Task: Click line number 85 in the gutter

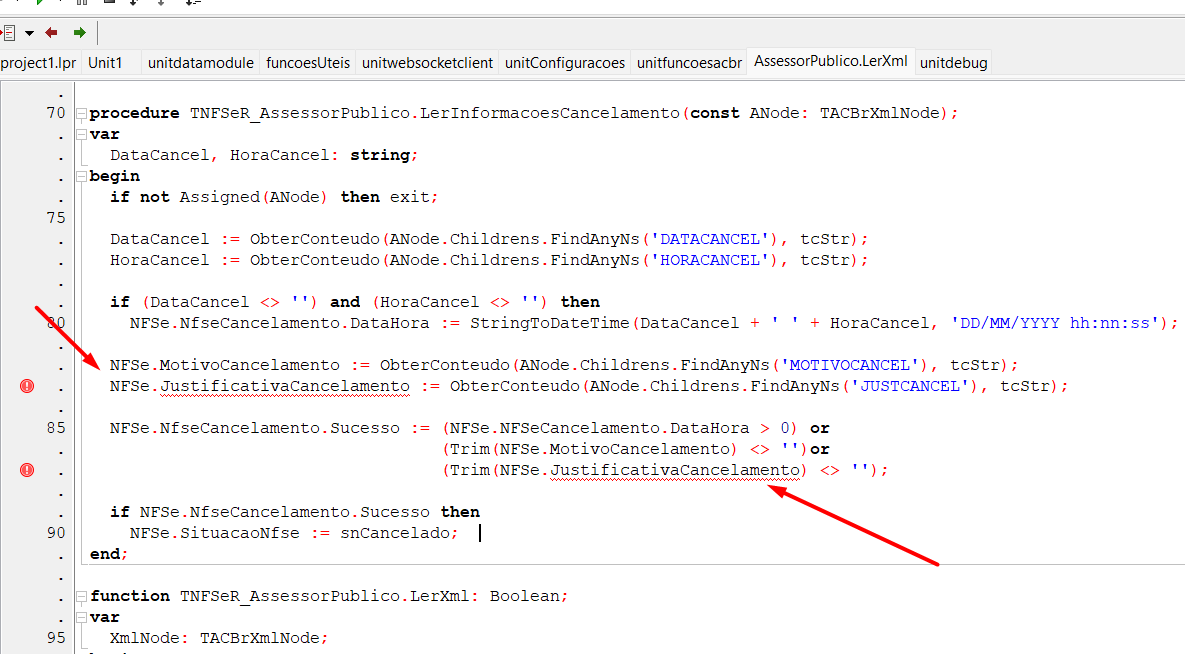Action: click(56, 428)
